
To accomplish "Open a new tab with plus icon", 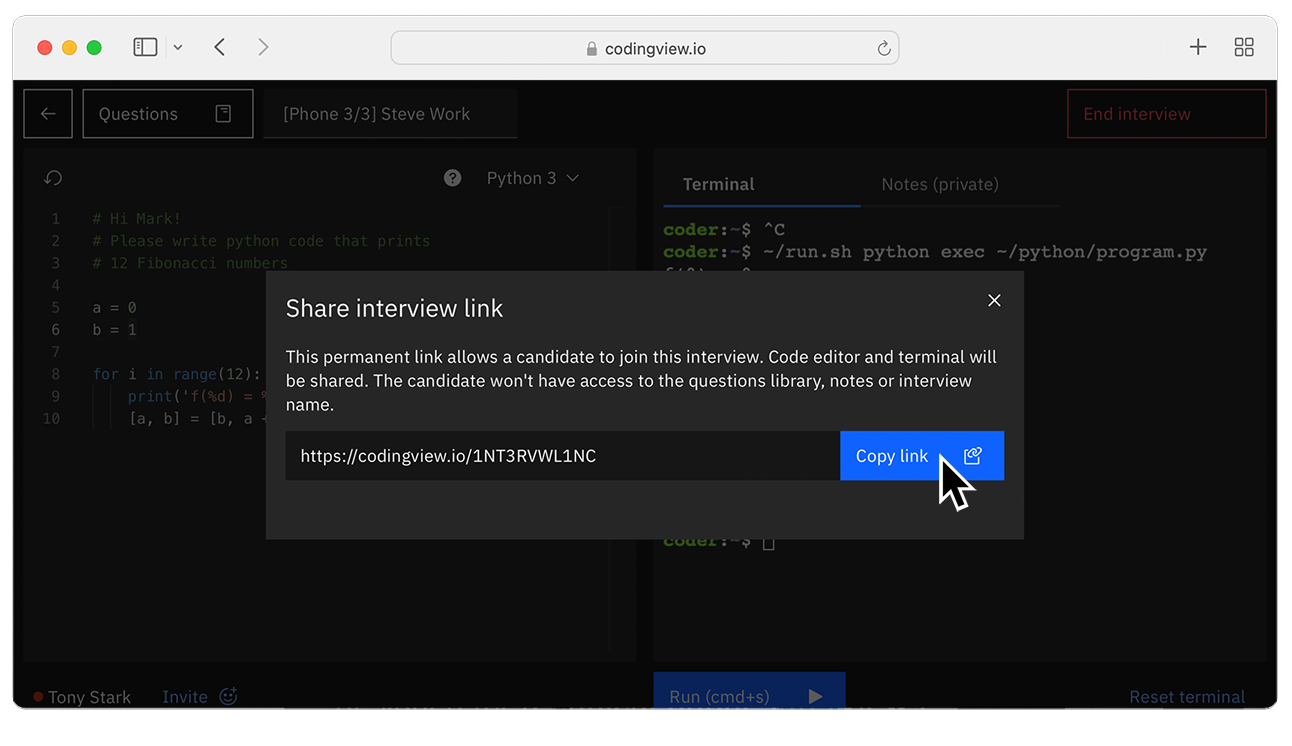I will [x=1198, y=47].
